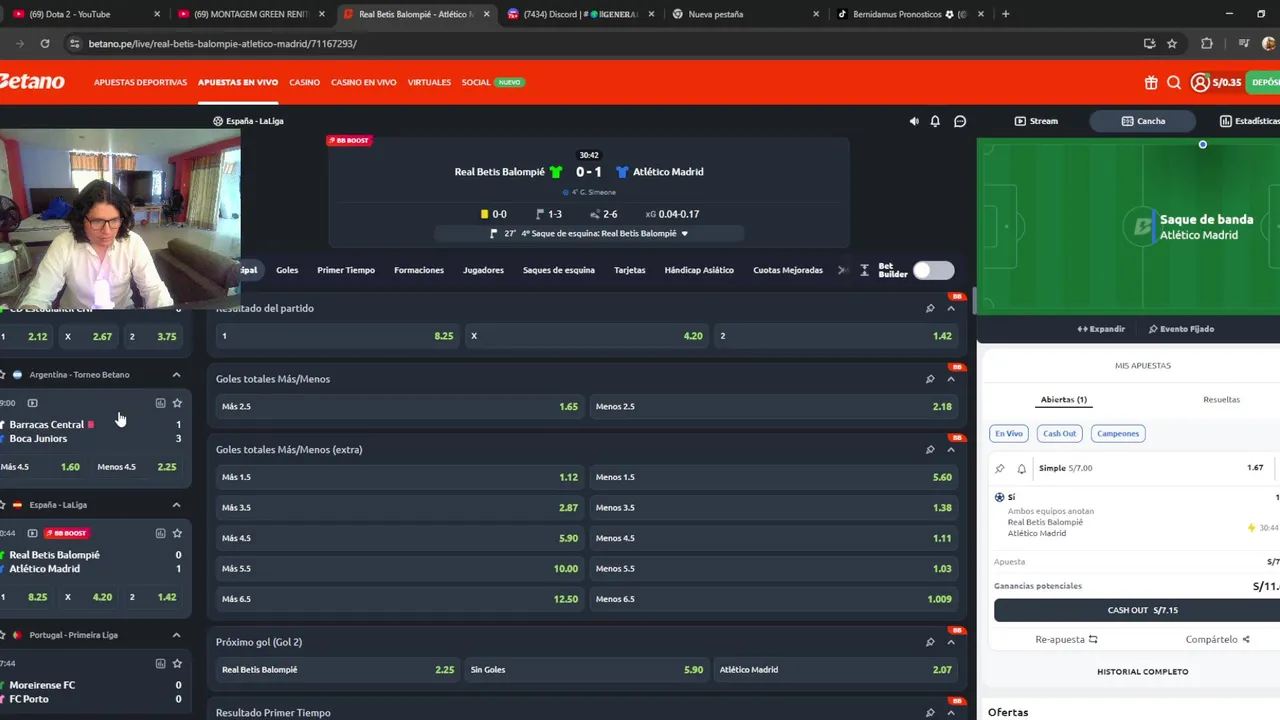Viewport: 1280px width, 720px height.
Task: Open stats icon for Moreirense match
Action: (x=160, y=663)
